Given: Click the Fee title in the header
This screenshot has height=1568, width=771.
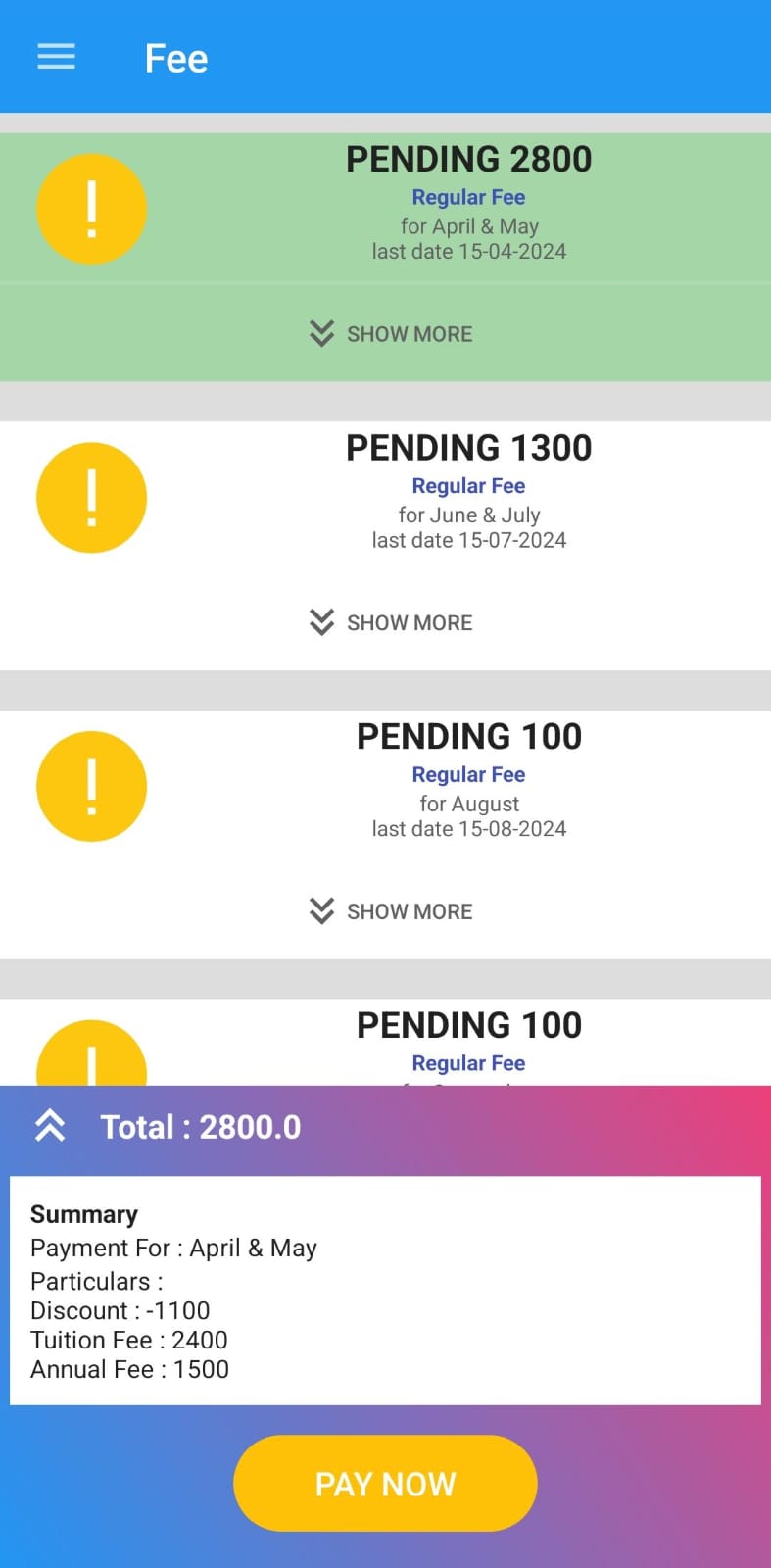Looking at the screenshot, I should [x=176, y=59].
